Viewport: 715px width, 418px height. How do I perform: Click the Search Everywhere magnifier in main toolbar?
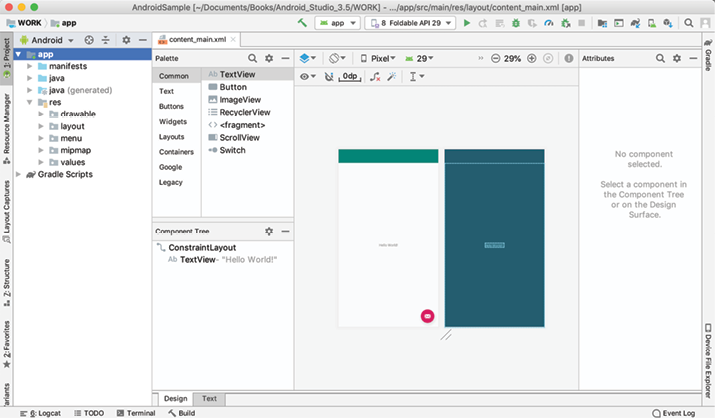pyautogui.click(x=689, y=23)
